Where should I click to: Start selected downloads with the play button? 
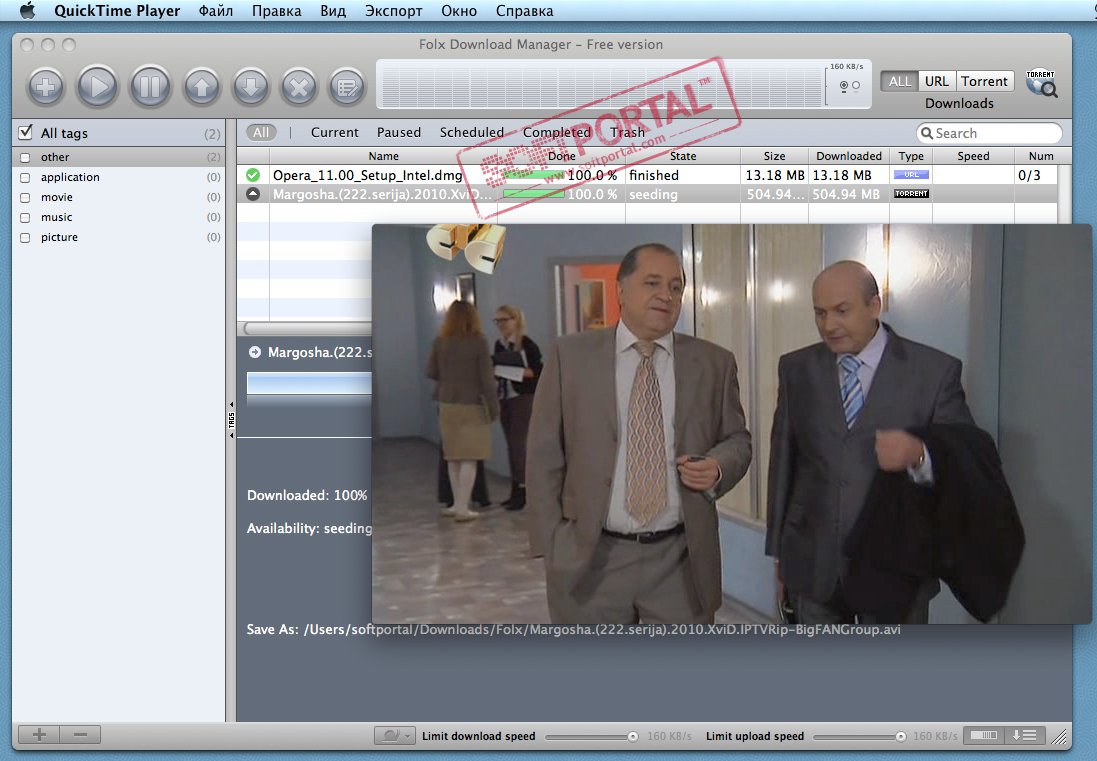tap(97, 87)
